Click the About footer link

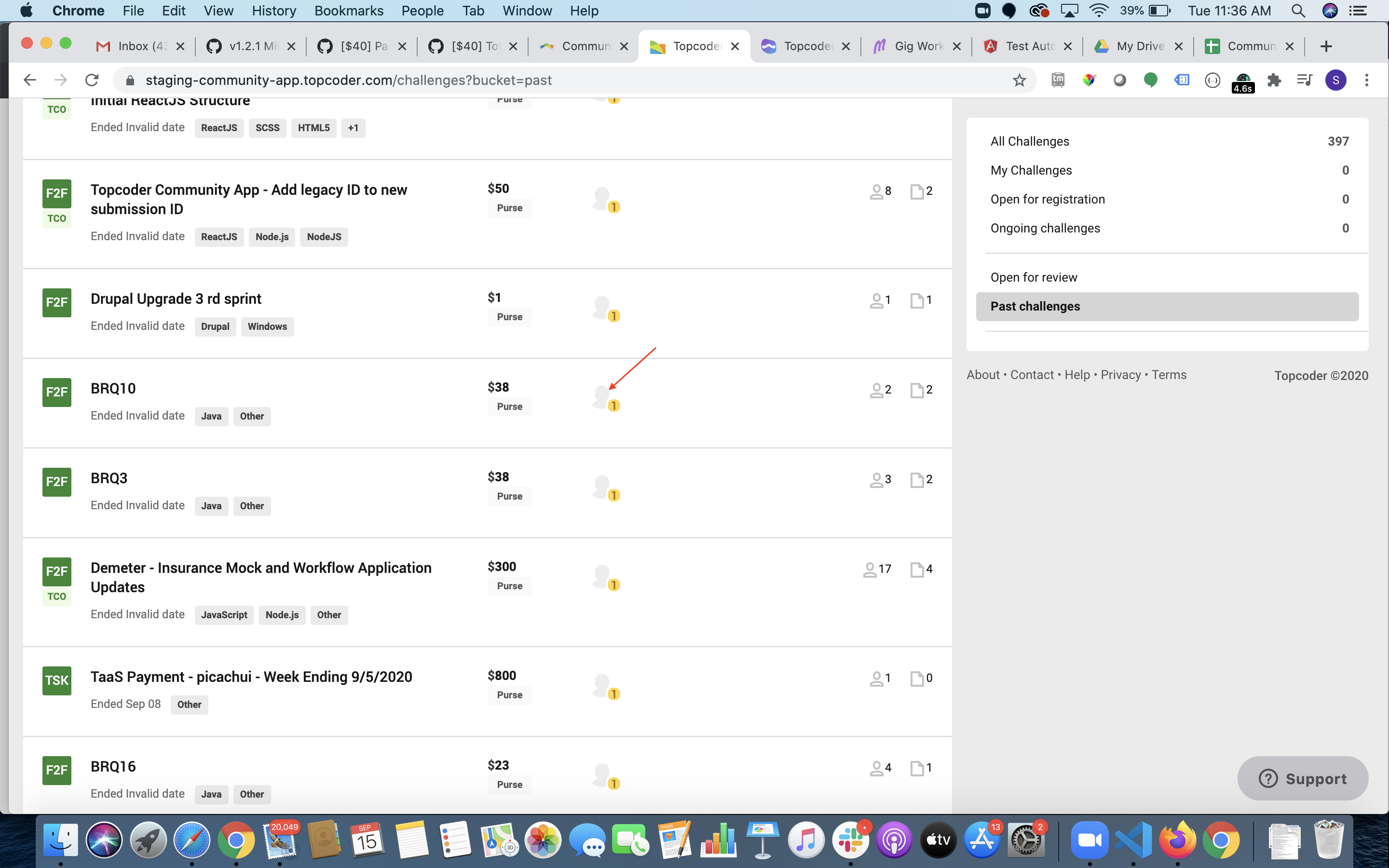click(983, 375)
